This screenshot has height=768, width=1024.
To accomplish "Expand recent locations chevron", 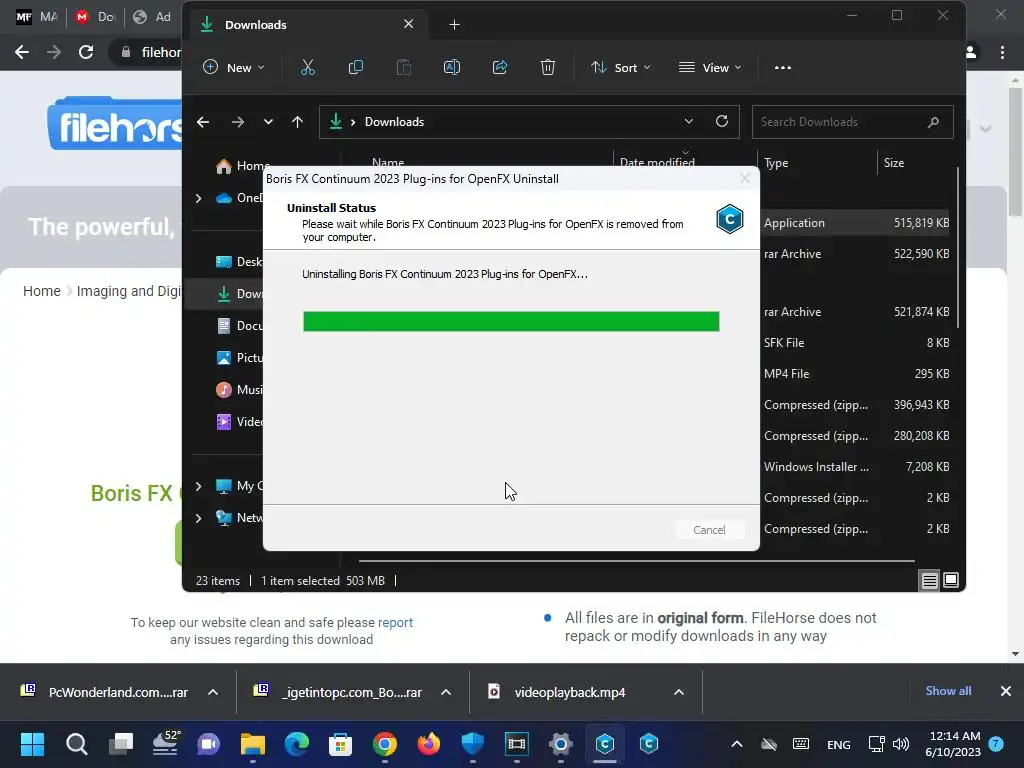I will click(x=268, y=122).
